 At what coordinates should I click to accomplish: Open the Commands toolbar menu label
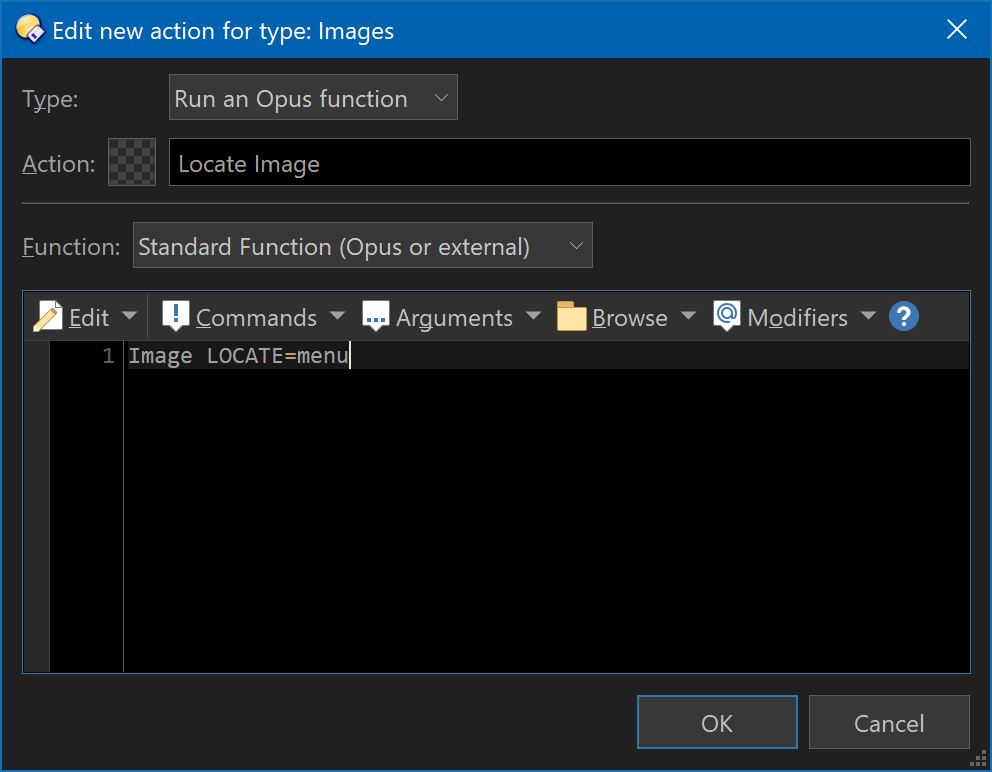(256, 318)
